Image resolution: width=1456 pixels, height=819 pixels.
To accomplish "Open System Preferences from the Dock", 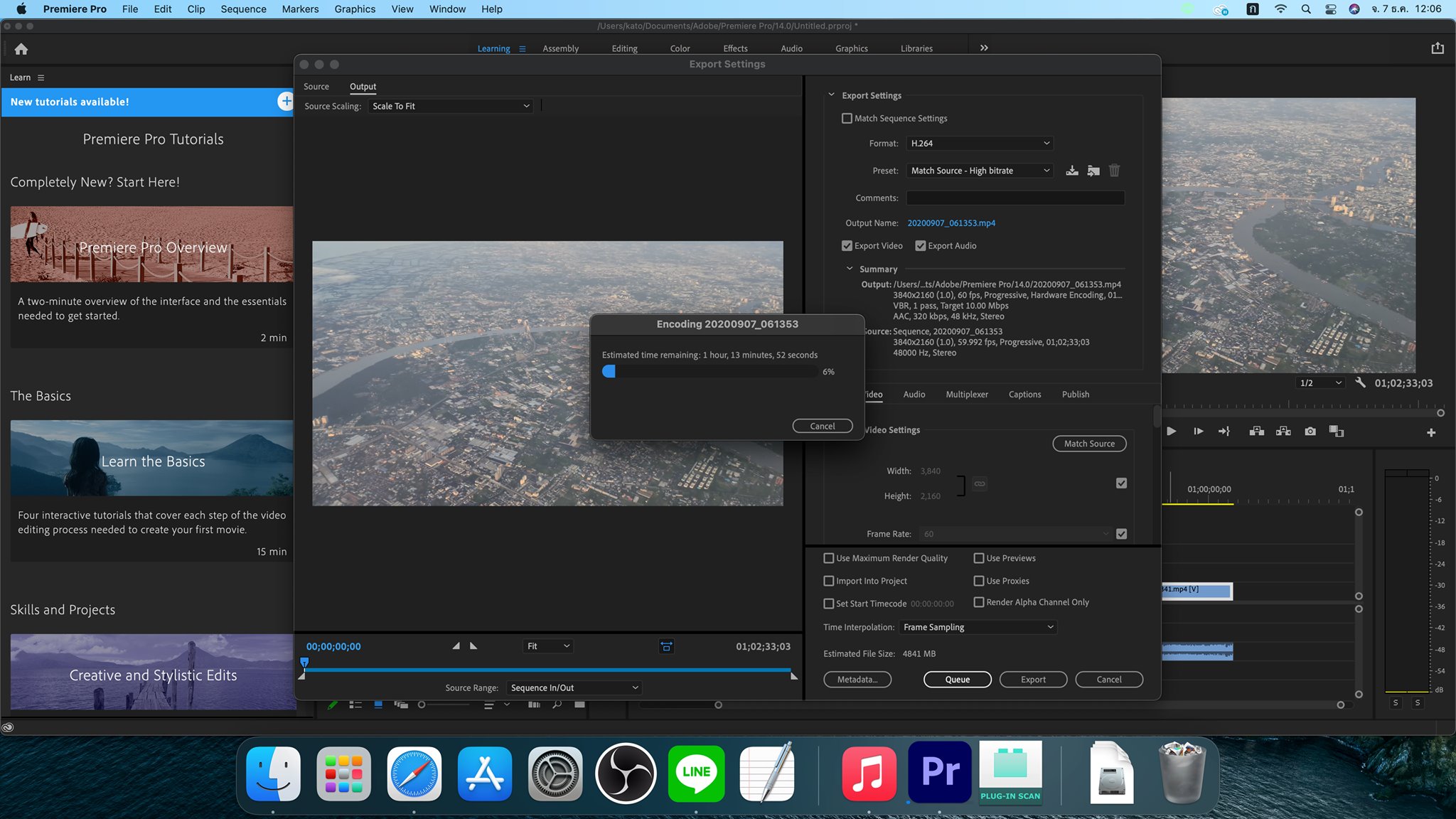I will [555, 773].
